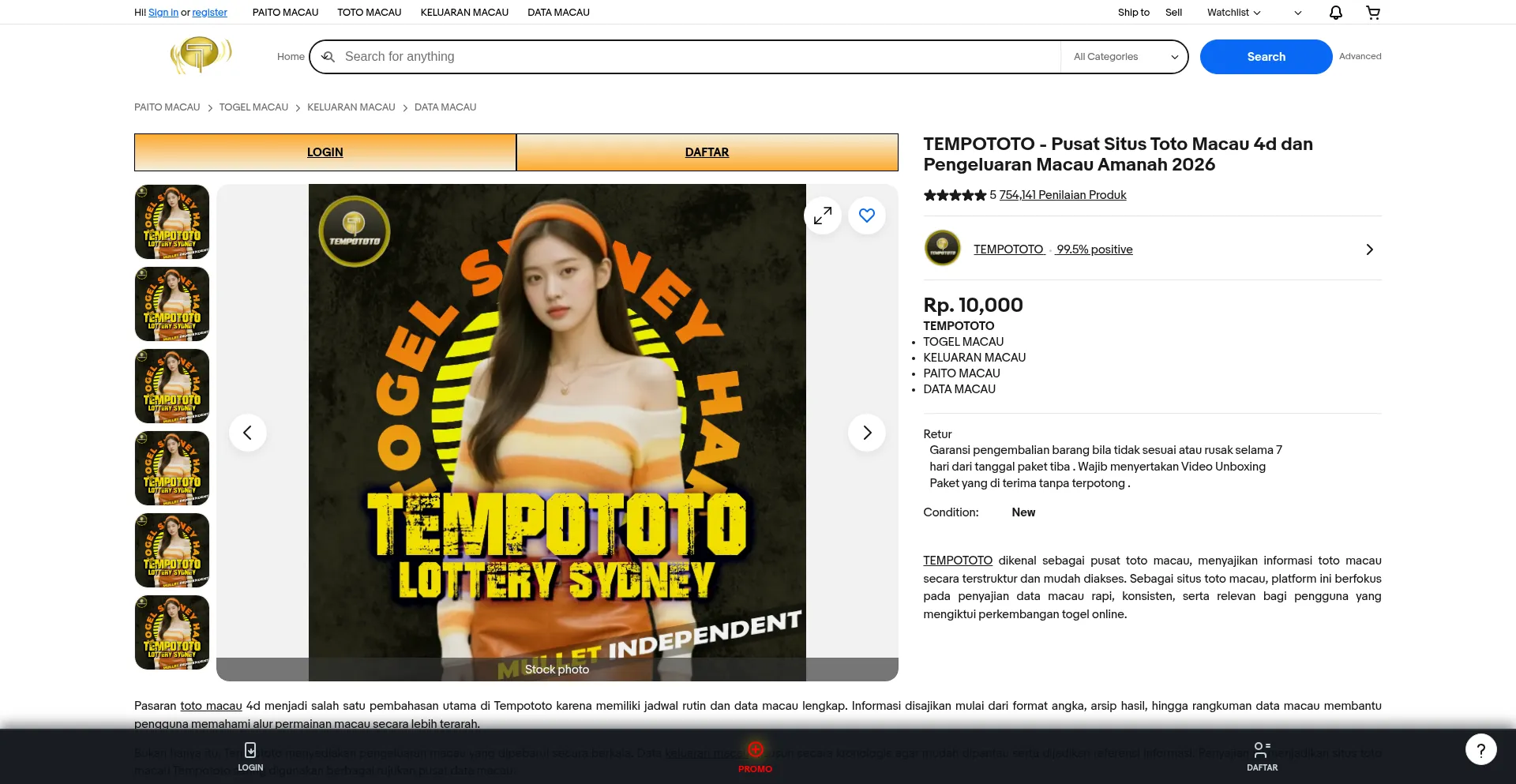Click KELUARAN MACAU breadcrumb
Image resolution: width=1516 pixels, height=784 pixels.
click(x=351, y=107)
